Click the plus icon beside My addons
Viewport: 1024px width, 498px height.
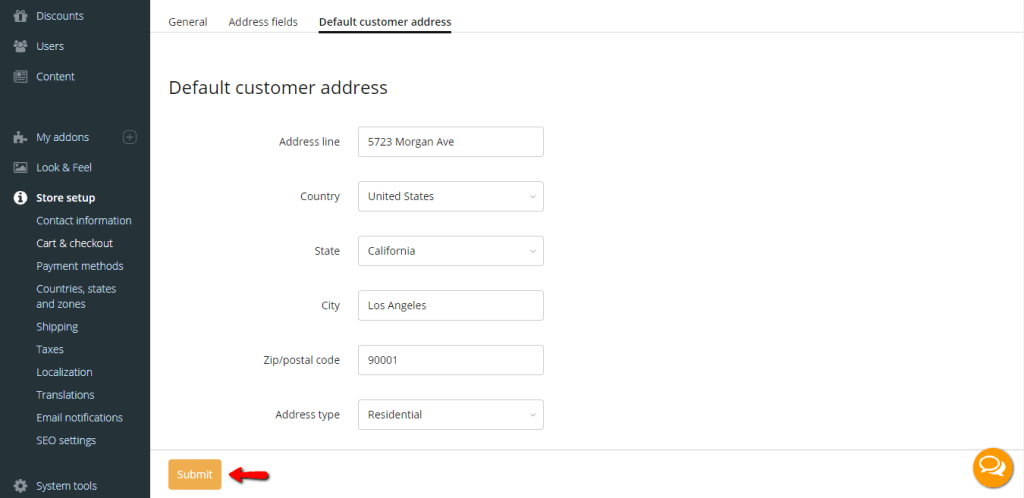pyautogui.click(x=130, y=137)
